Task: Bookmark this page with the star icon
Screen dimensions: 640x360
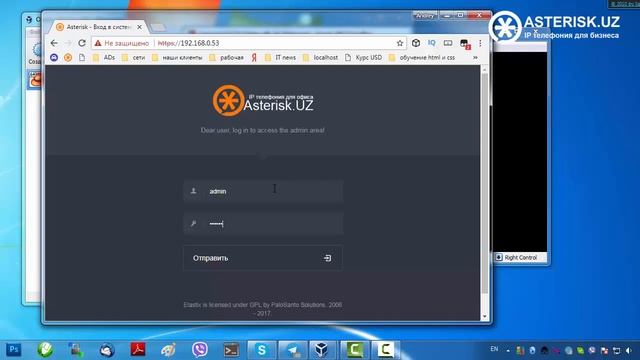Action: 400,43
